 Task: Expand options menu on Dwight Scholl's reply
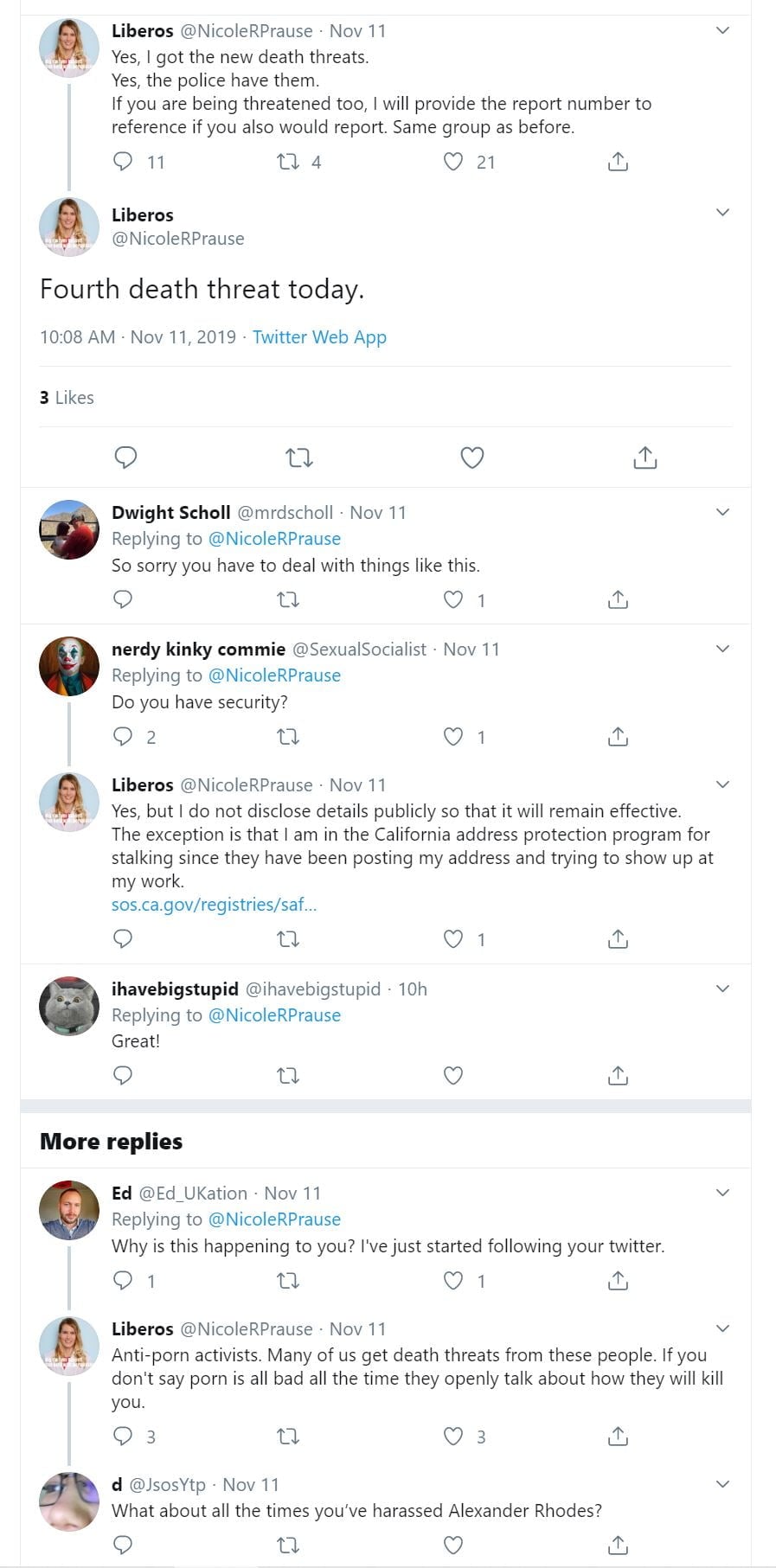click(x=722, y=512)
